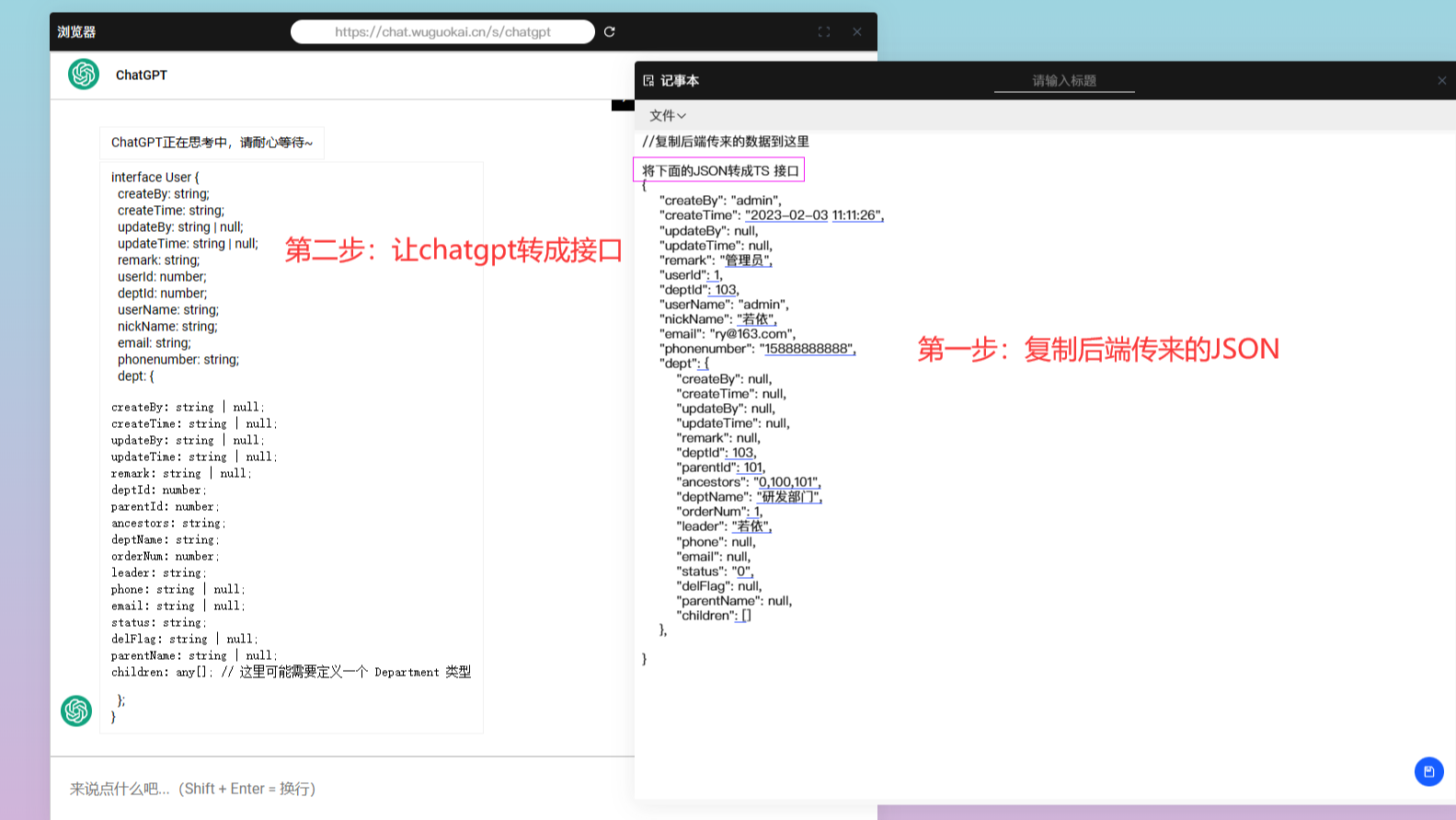
Task: Click the "createTime": "2023-02-03 11:11:26" line
Action: pos(772,214)
